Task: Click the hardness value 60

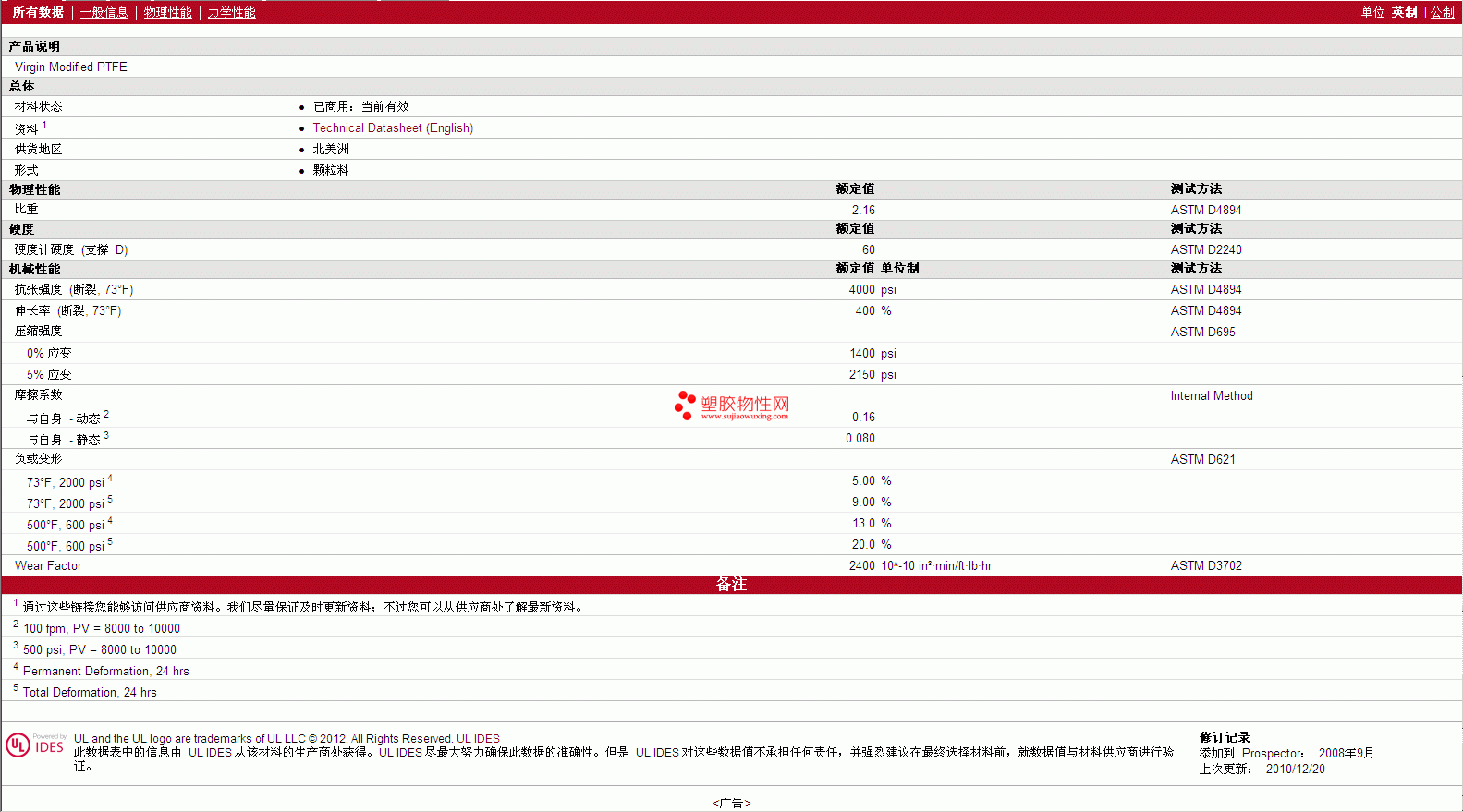Action: pyautogui.click(x=868, y=249)
